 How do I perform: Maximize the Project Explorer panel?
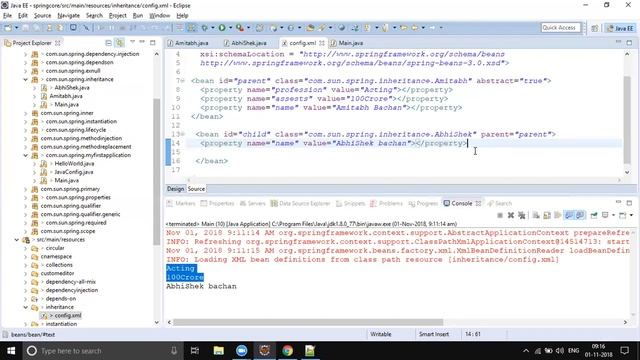coord(153,42)
